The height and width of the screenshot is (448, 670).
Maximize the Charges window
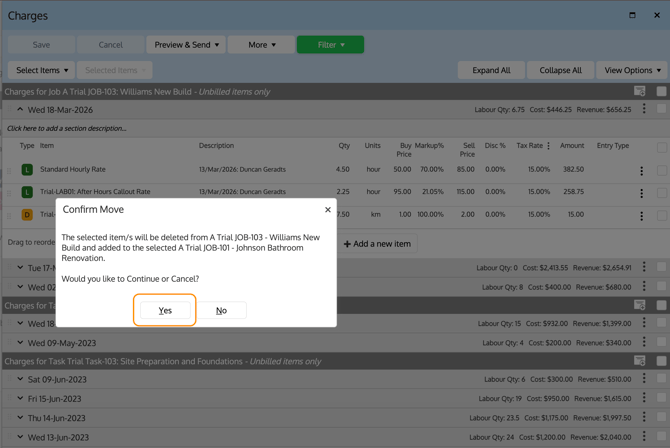(x=632, y=15)
